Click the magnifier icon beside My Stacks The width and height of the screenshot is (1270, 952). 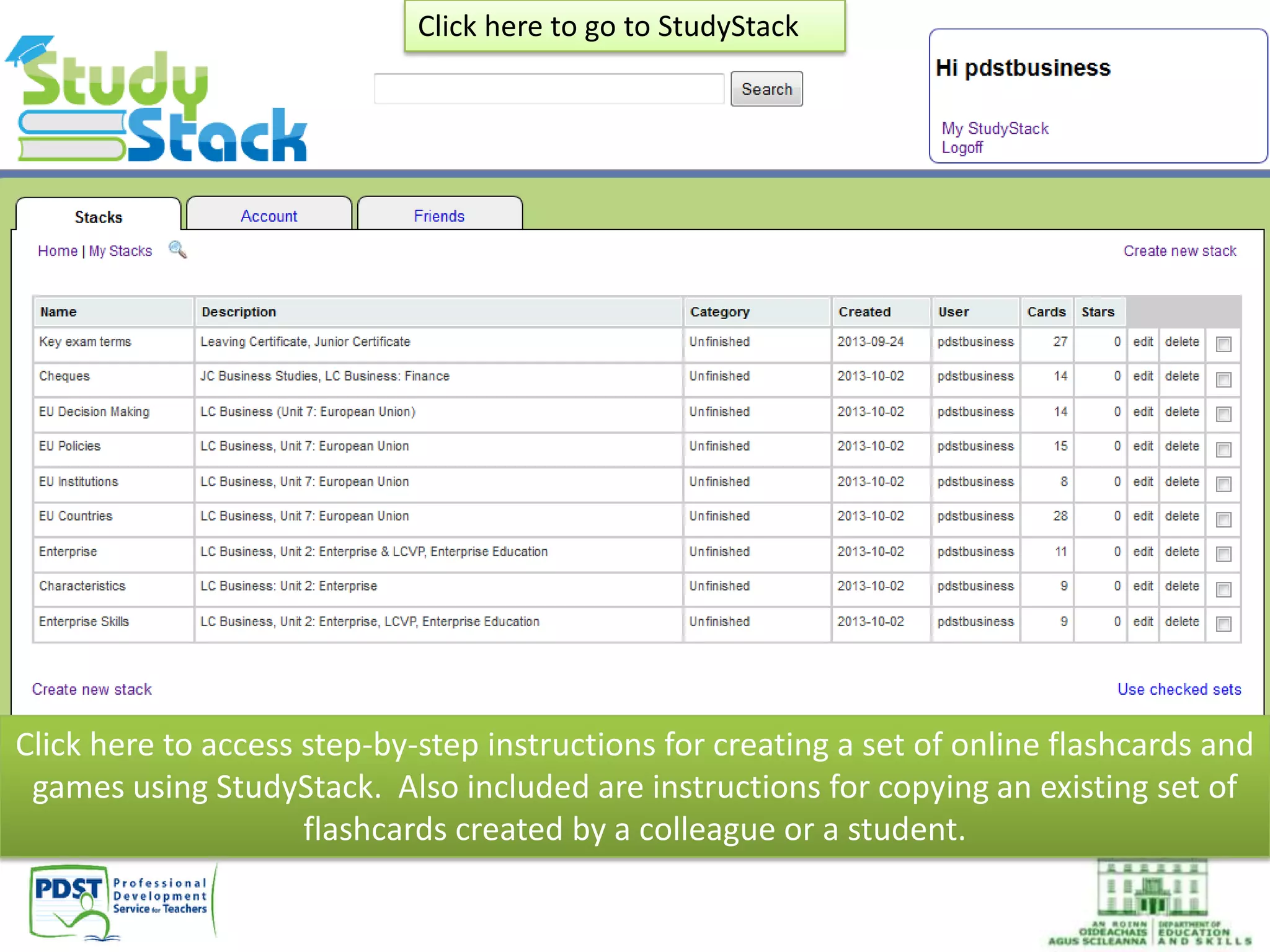pyautogui.click(x=177, y=250)
